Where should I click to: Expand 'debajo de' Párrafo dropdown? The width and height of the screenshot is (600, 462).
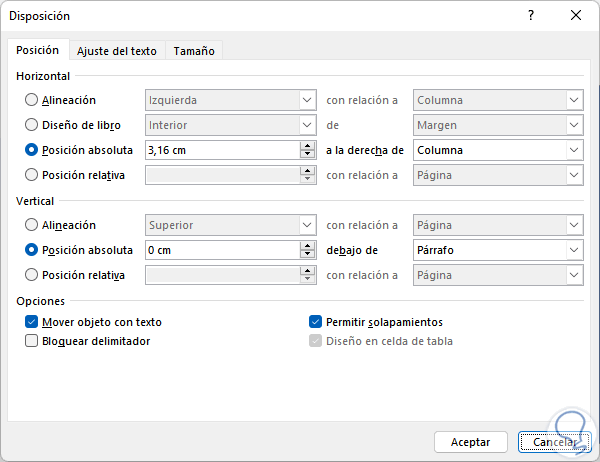(x=574, y=250)
